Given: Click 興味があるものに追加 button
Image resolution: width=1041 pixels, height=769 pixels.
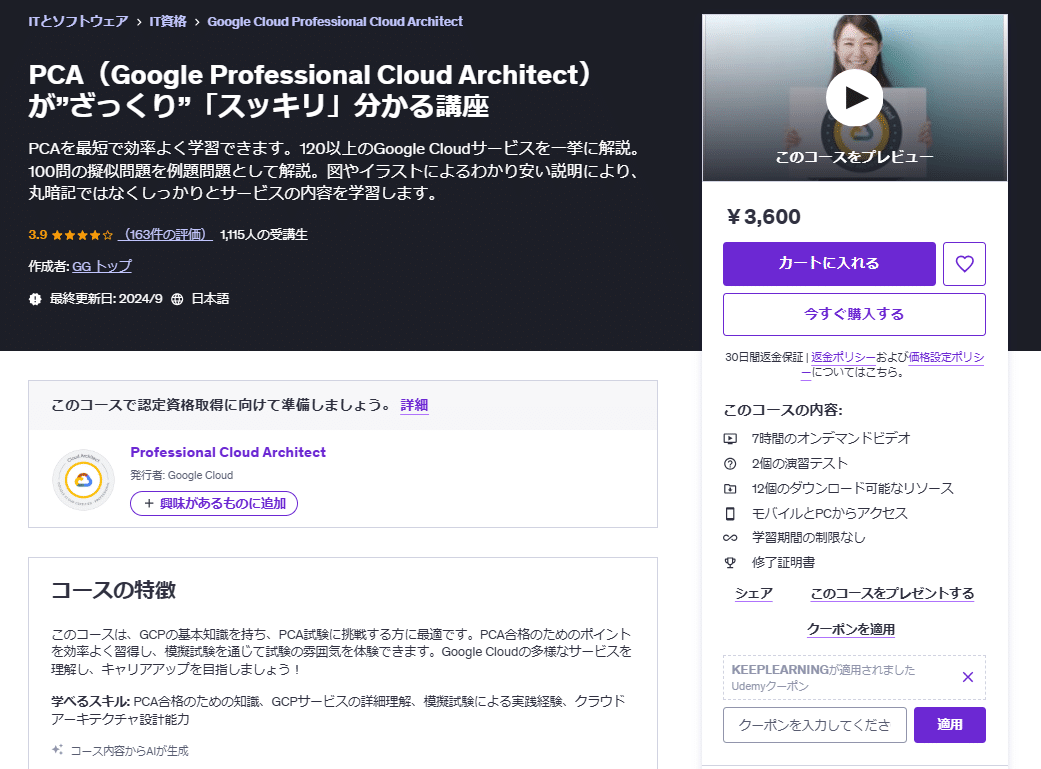Looking at the screenshot, I should (214, 503).
